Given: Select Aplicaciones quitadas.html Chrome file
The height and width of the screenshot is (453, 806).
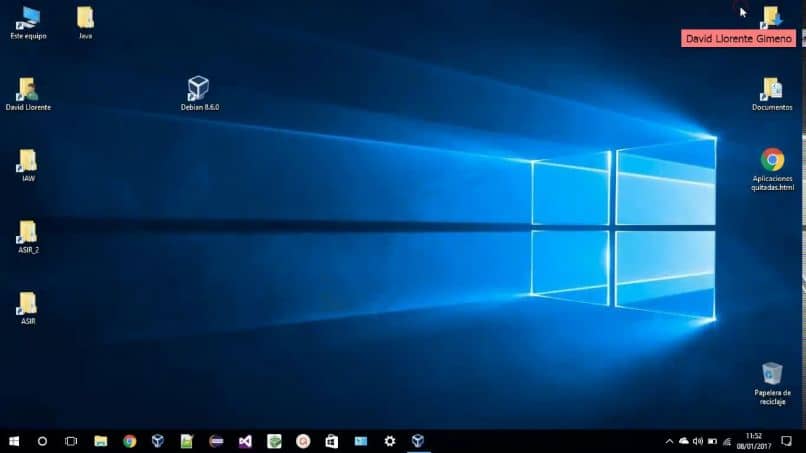Looking at the screenshot, I should [x=772, y=170].
